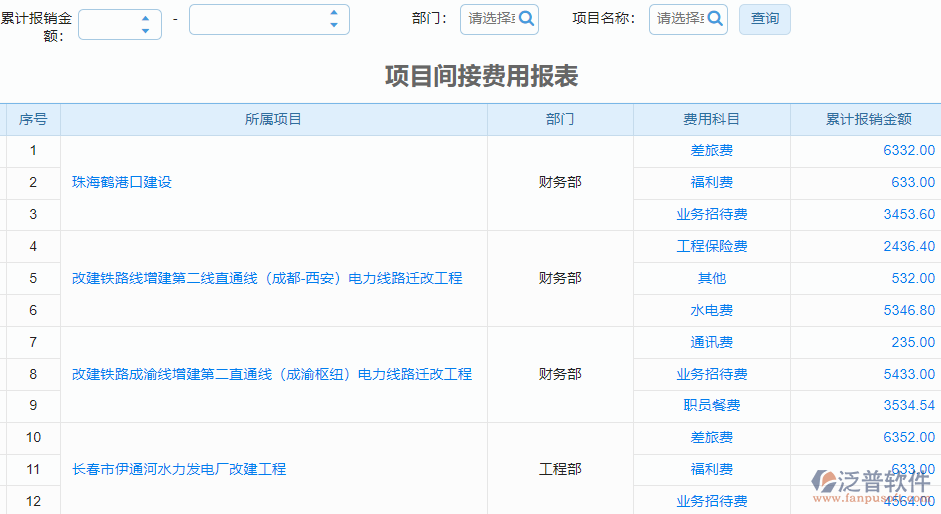Click 通讯费 in row 7
Viewport: 941px width, 514px height.
[x=712, y=342]
